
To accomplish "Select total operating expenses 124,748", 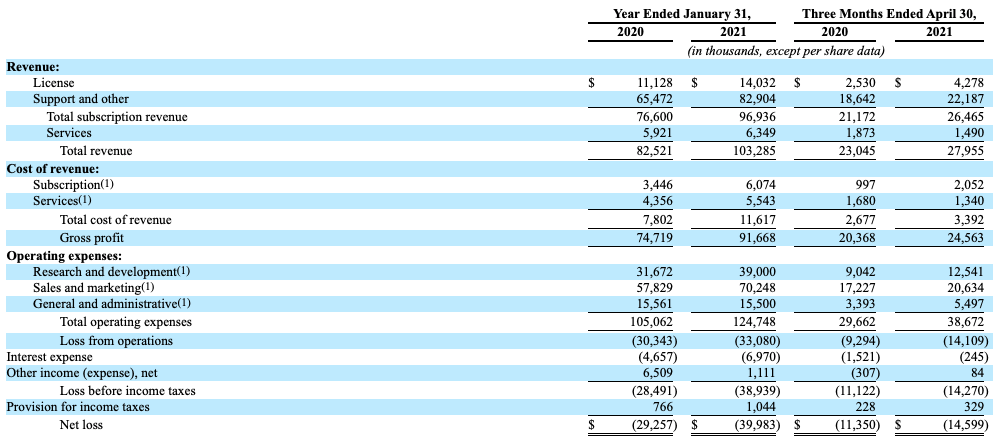I will click(755, 322).
